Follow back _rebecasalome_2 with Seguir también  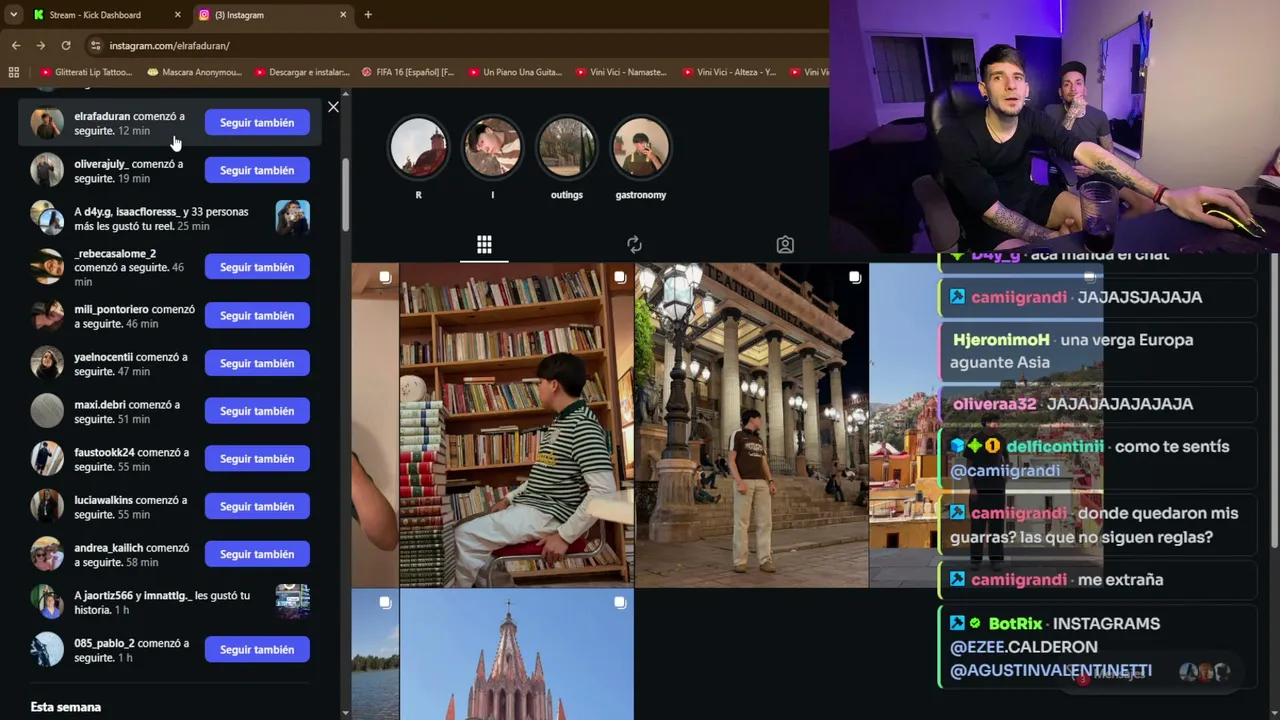257,267
